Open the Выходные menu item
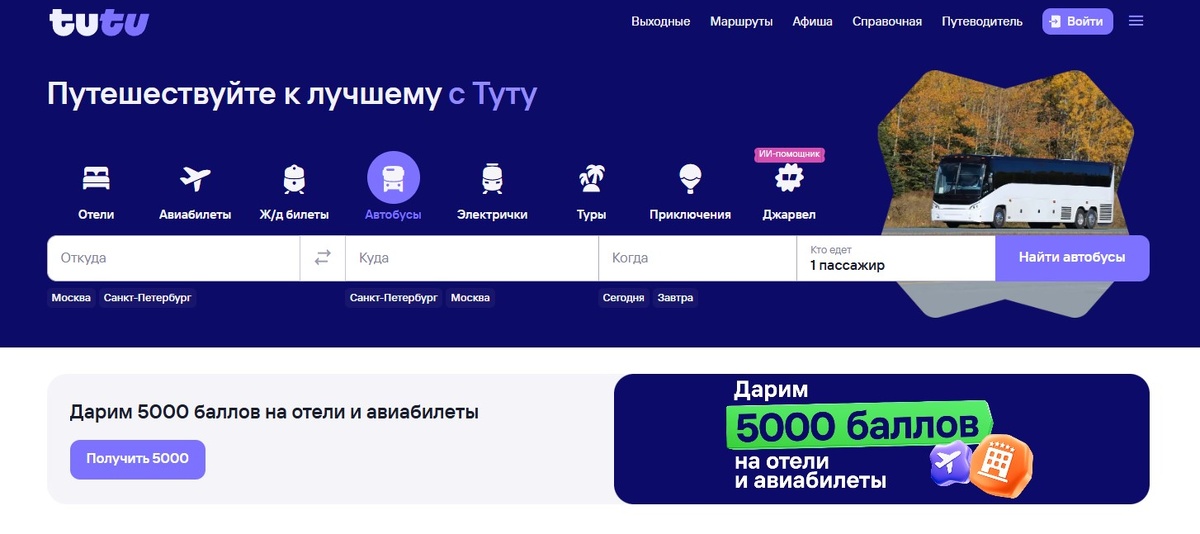 click(660, 21)
